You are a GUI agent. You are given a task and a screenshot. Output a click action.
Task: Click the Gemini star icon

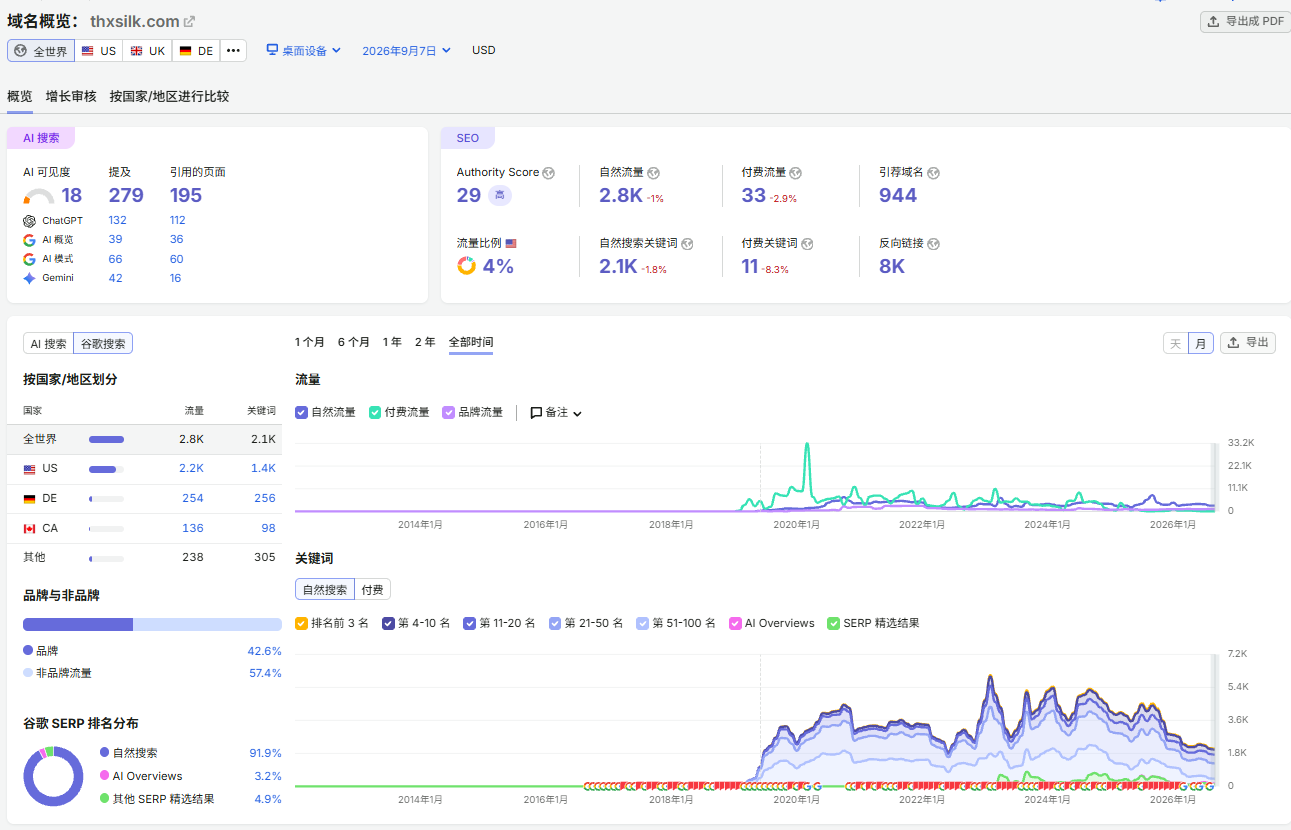29,278
